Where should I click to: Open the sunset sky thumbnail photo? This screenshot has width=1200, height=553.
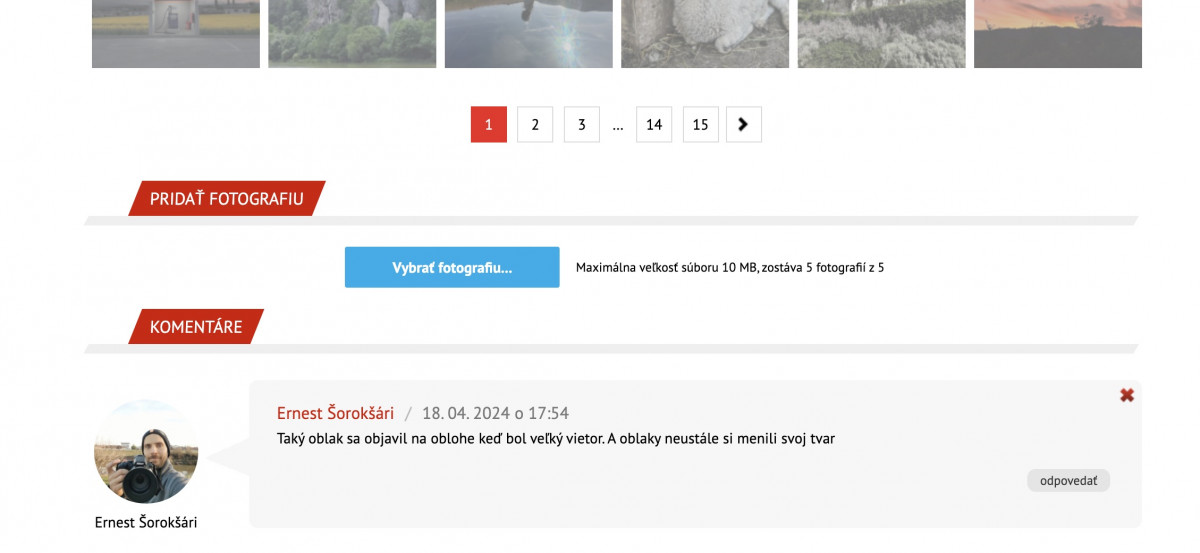click(x=1058, y=34)
